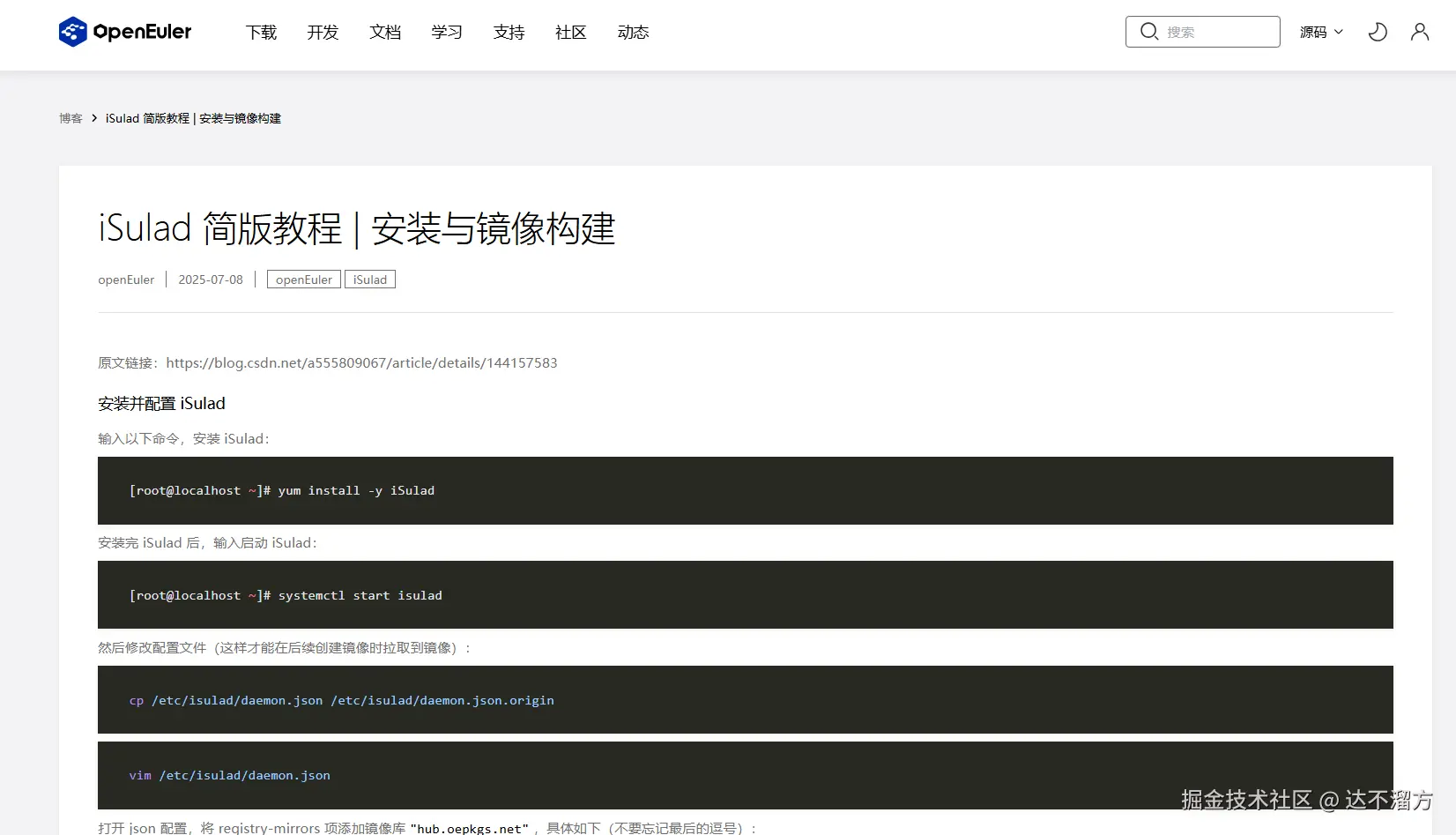Viewport: 1456px width, 835px height.
Task: Open the 学习 menu
Action: click(447, 32)
